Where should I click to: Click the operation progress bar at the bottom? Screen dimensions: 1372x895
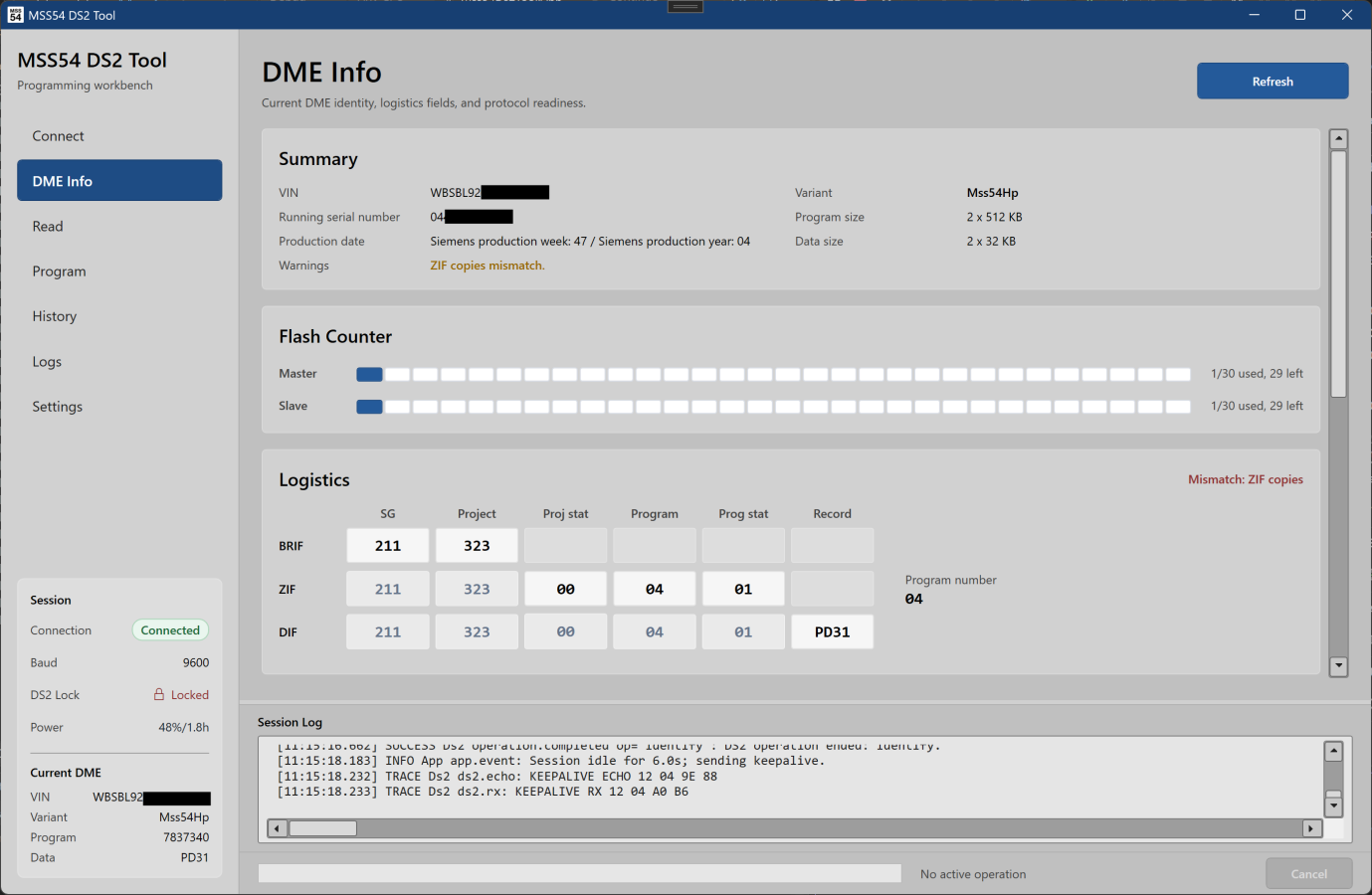point(580,873)
